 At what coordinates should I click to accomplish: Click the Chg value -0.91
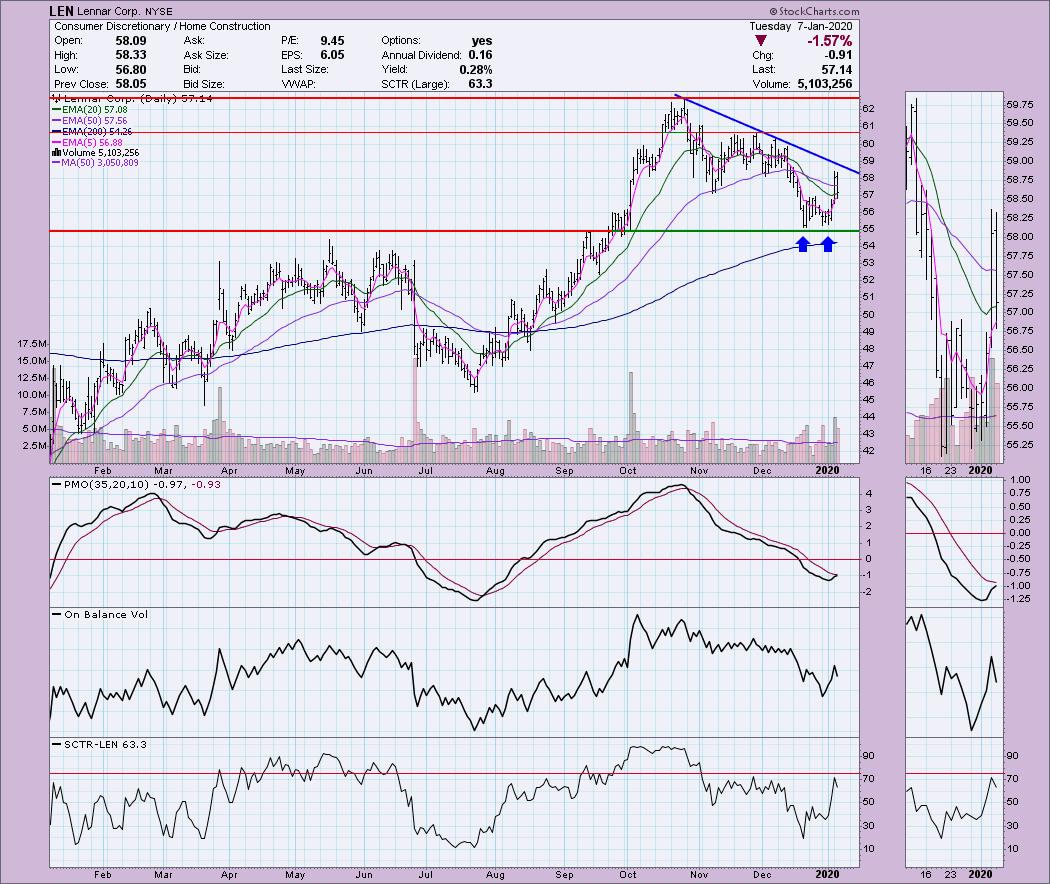838,55
